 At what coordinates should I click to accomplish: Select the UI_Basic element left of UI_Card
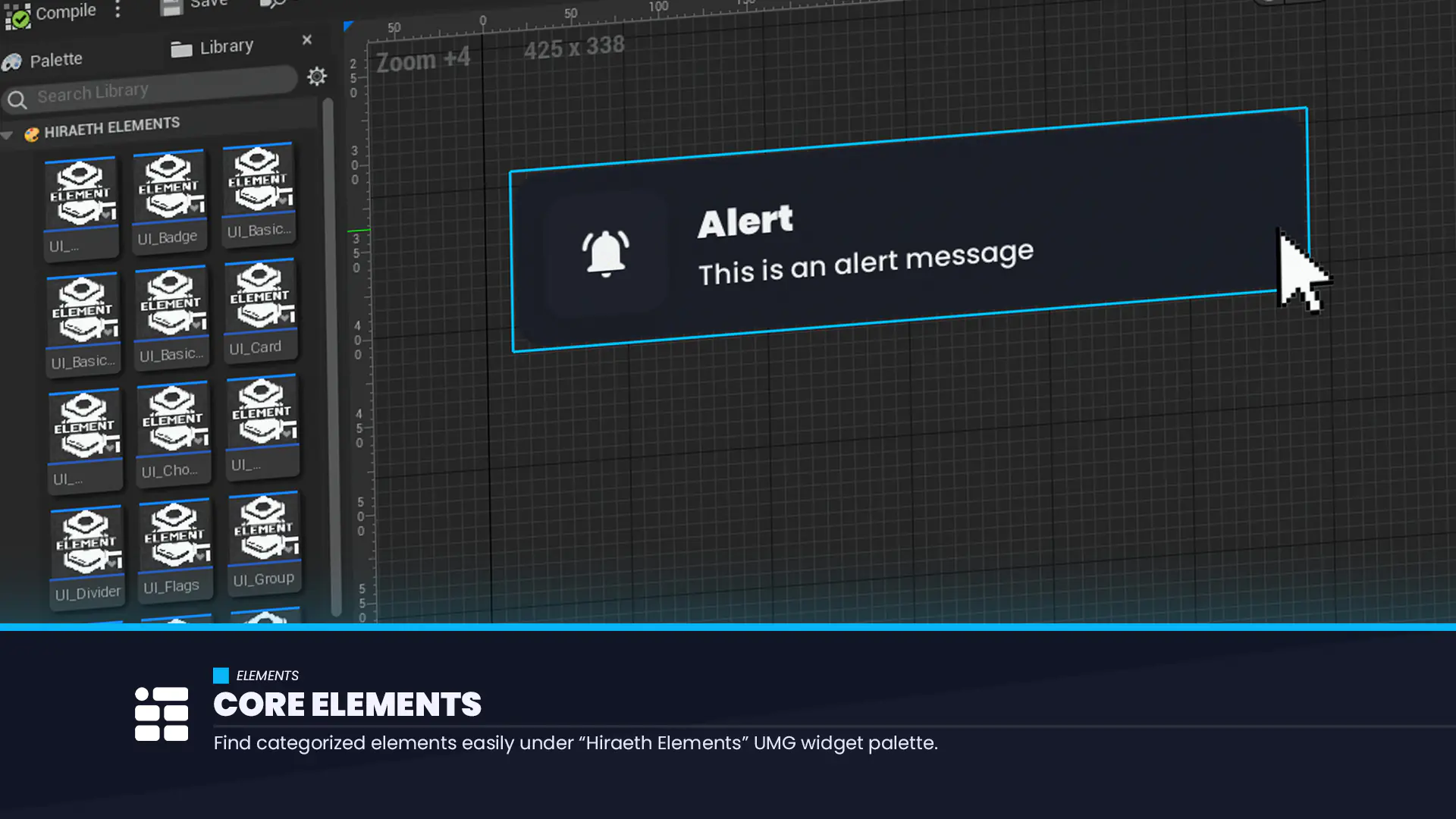coord(171,317)
